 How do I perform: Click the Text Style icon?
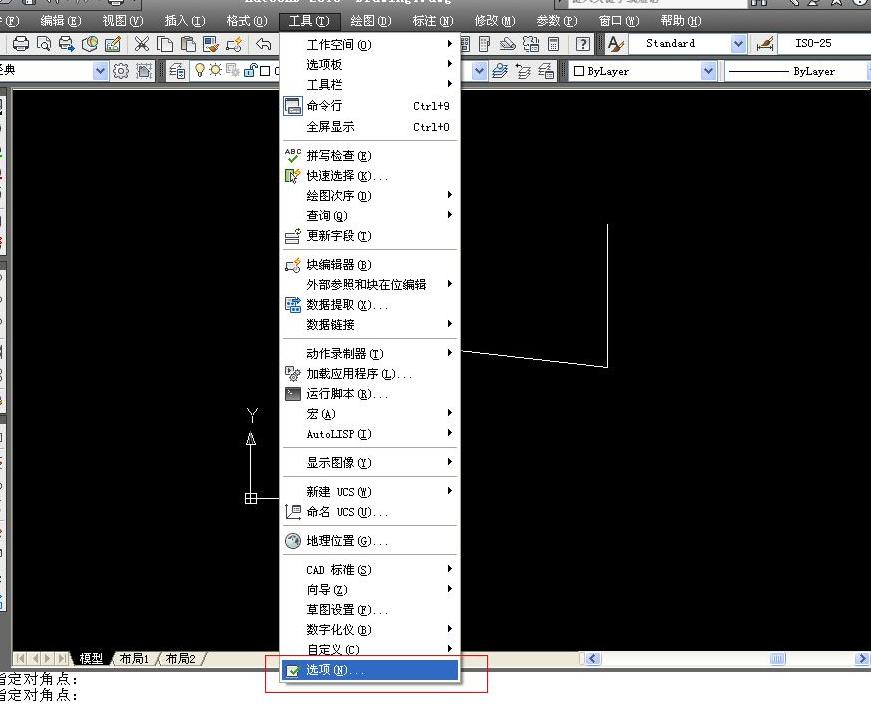pyautogui.click(x=615, y=43)
